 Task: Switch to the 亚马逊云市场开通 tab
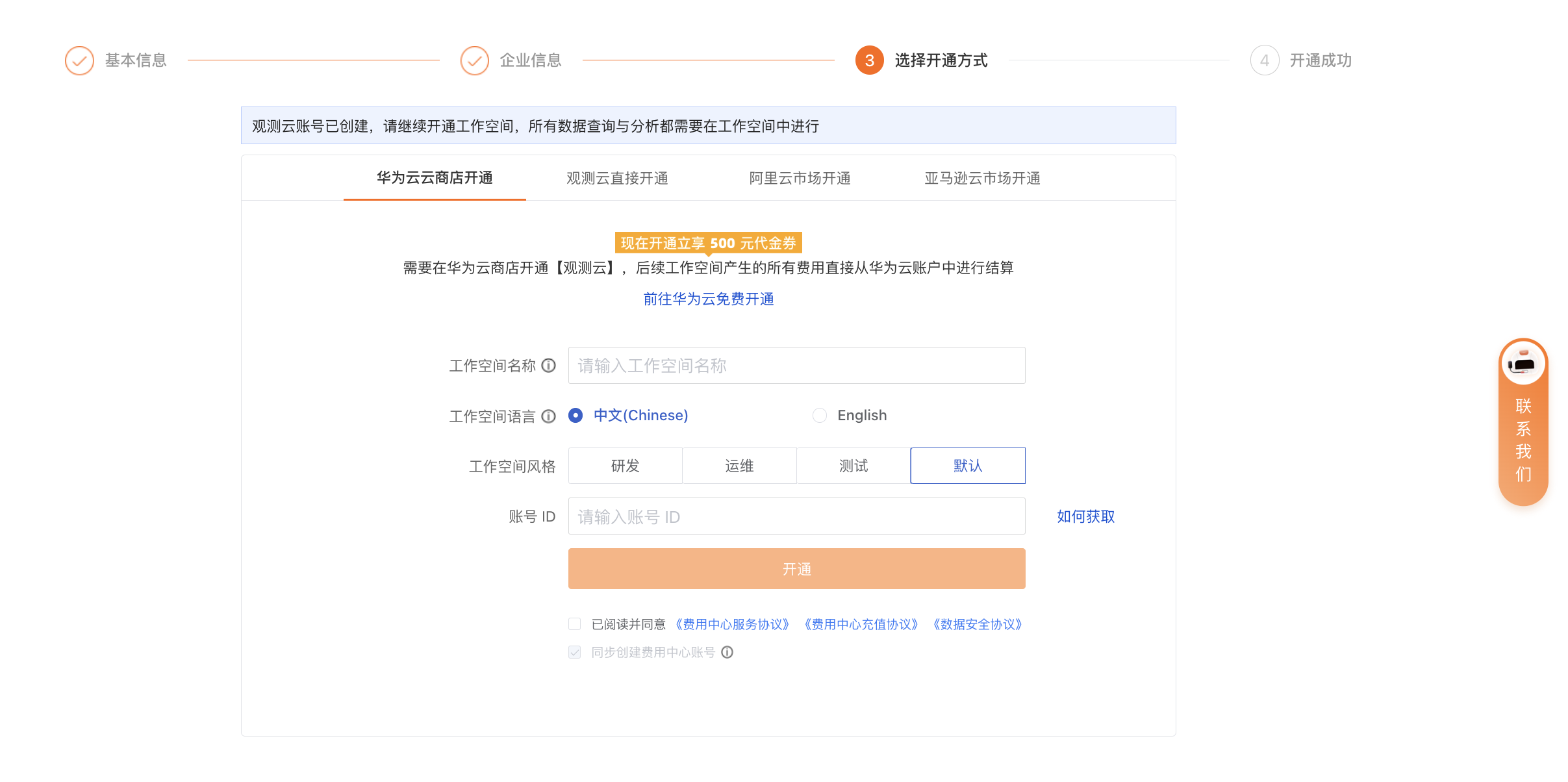point(982,178)
